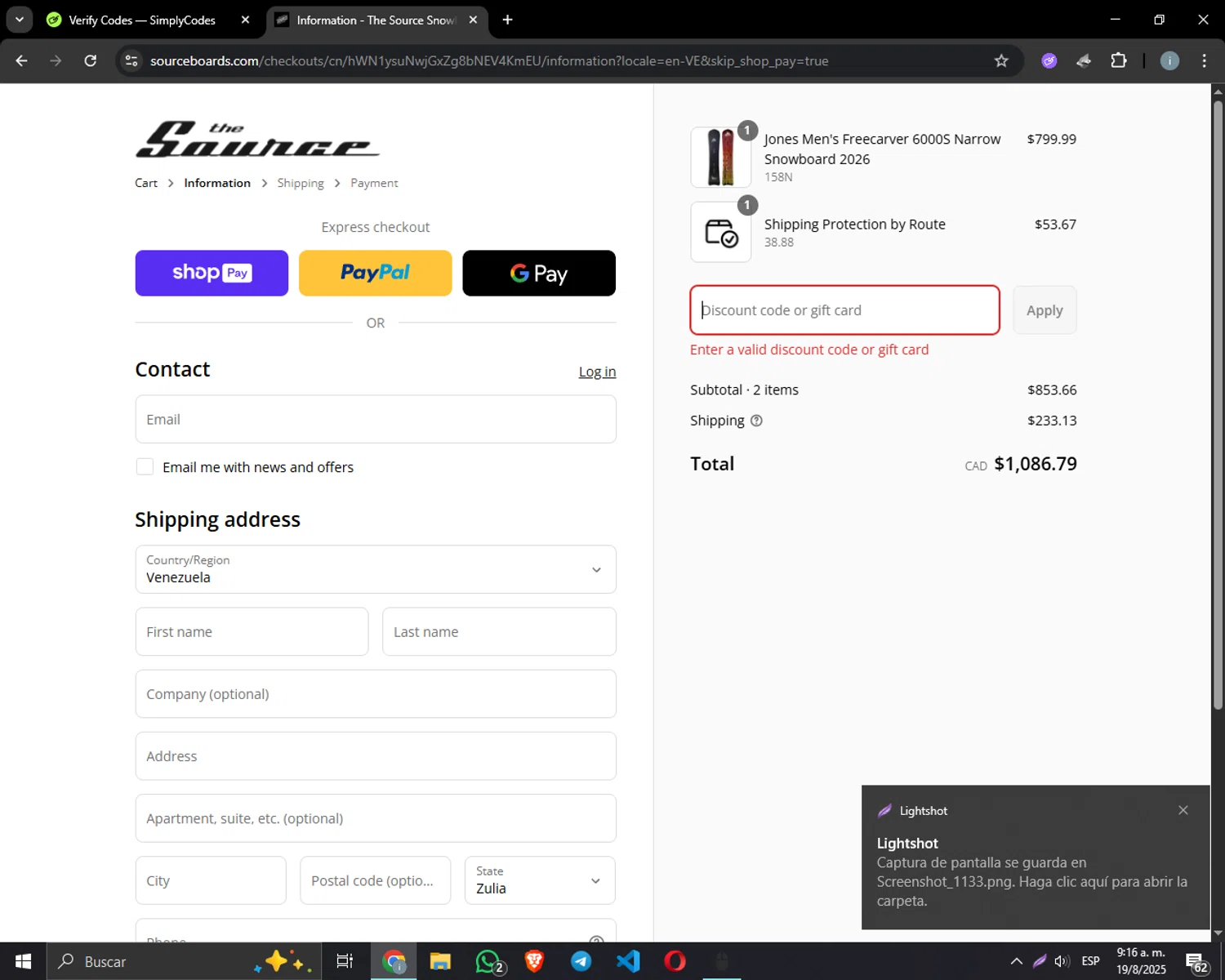Click the total $1,086.79 amount

pos(1035,464)
